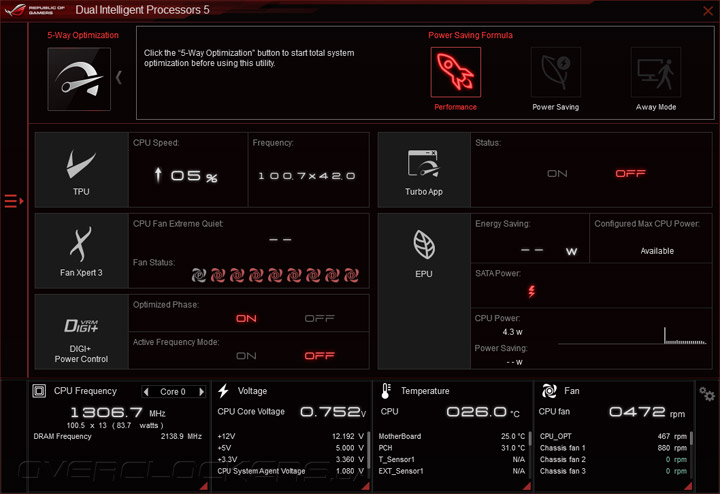Turn Turbo App status OFF
Screen dimensions: 720x494
[630, 173]
